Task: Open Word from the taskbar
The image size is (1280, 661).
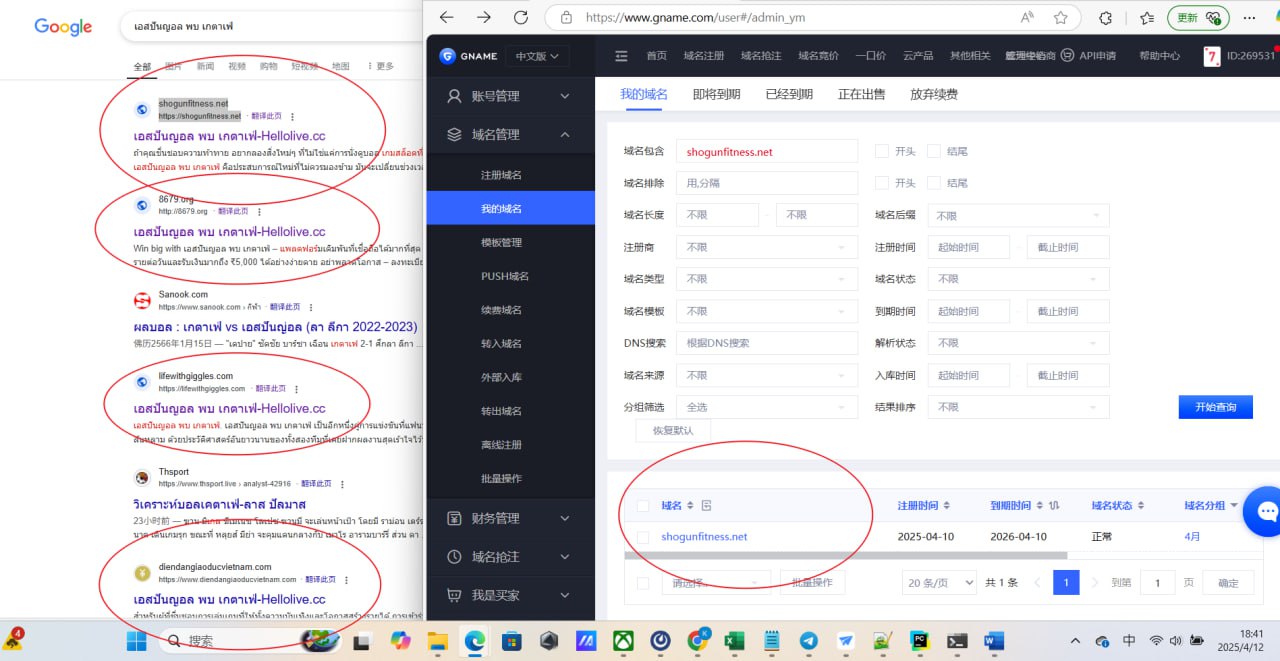Action: pyautogui.click(x=994, y=641)
